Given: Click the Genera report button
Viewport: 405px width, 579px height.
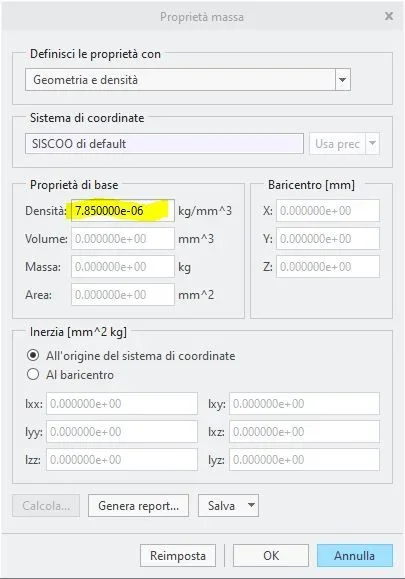Looking at the screenshot, I should tap(138, 506).
